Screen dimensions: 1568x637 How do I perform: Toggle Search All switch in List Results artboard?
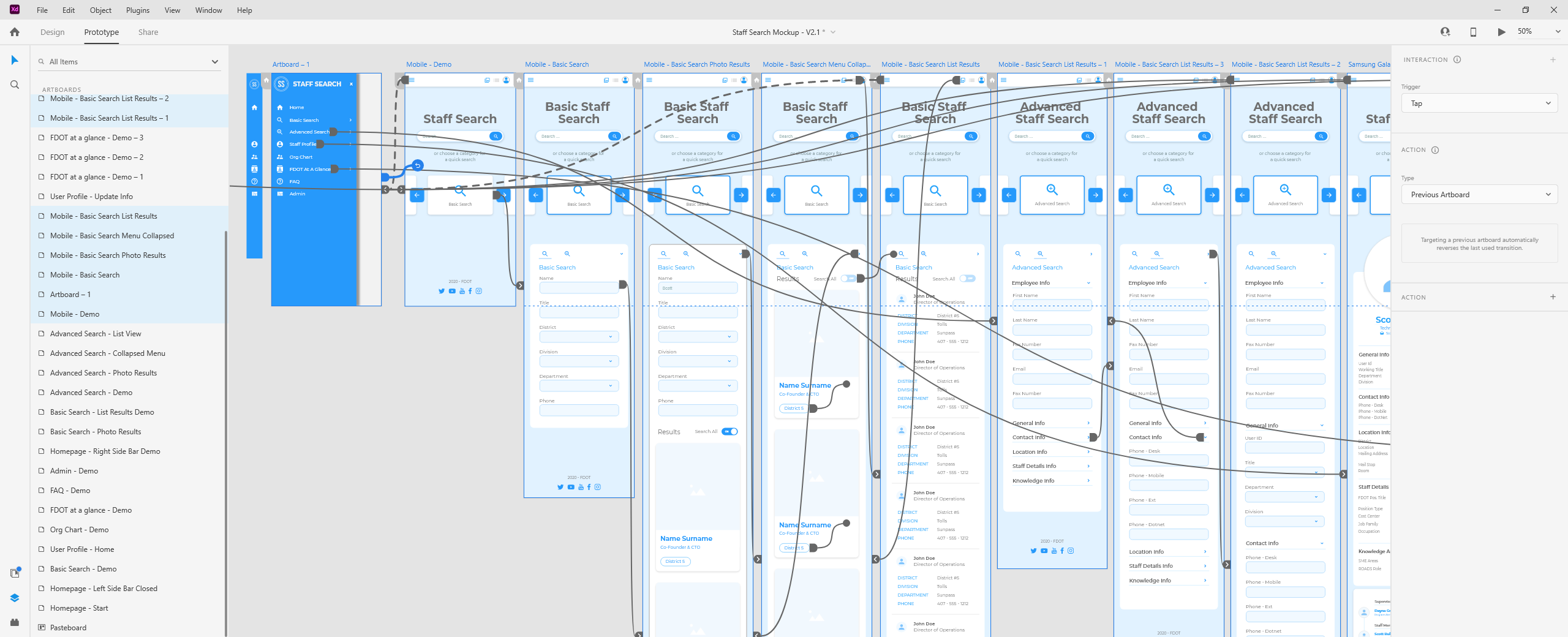coord(967,279)
